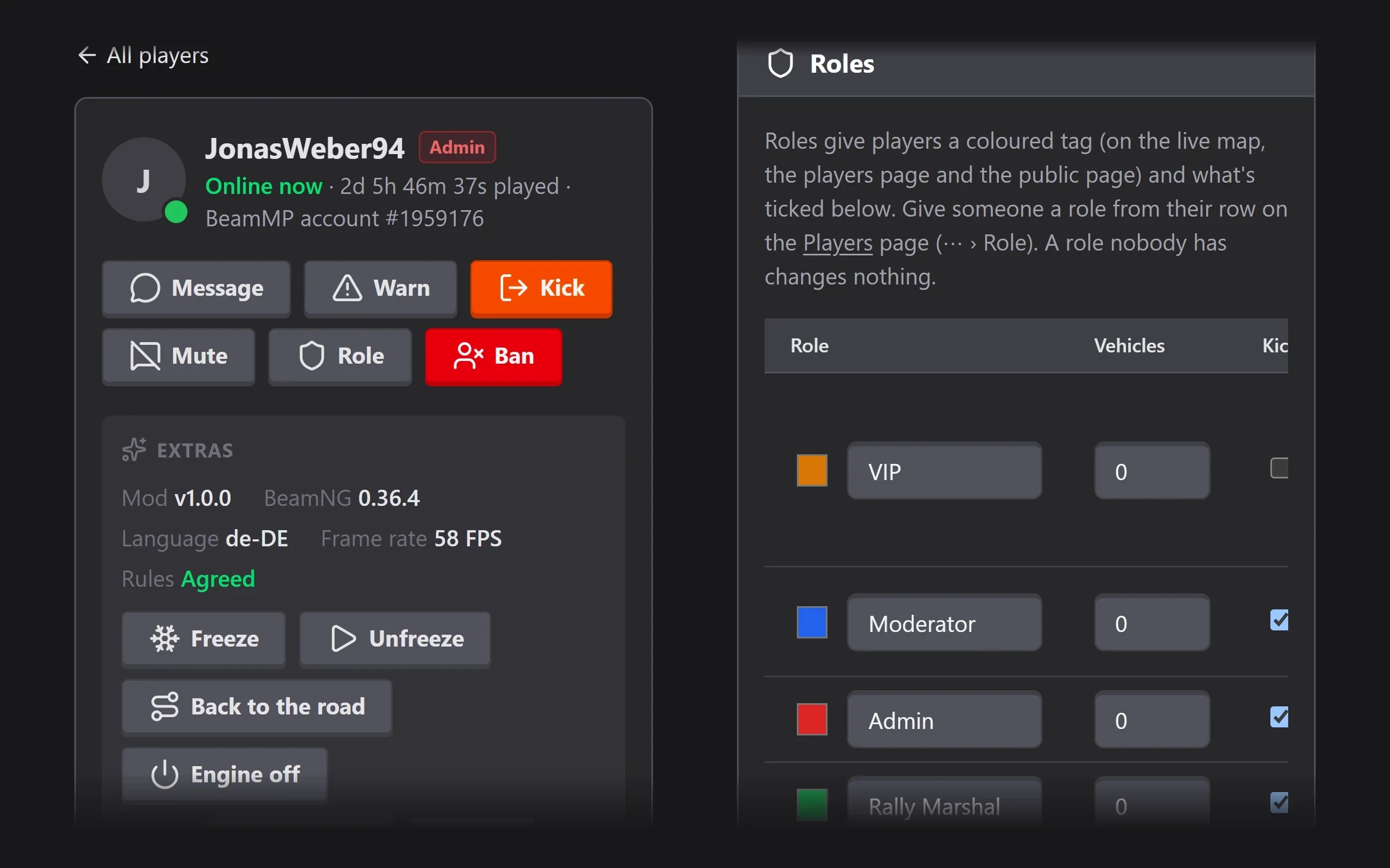Open the Players link in roles description
Viewport: 1390px width, 868px height.
click(837, 243)
